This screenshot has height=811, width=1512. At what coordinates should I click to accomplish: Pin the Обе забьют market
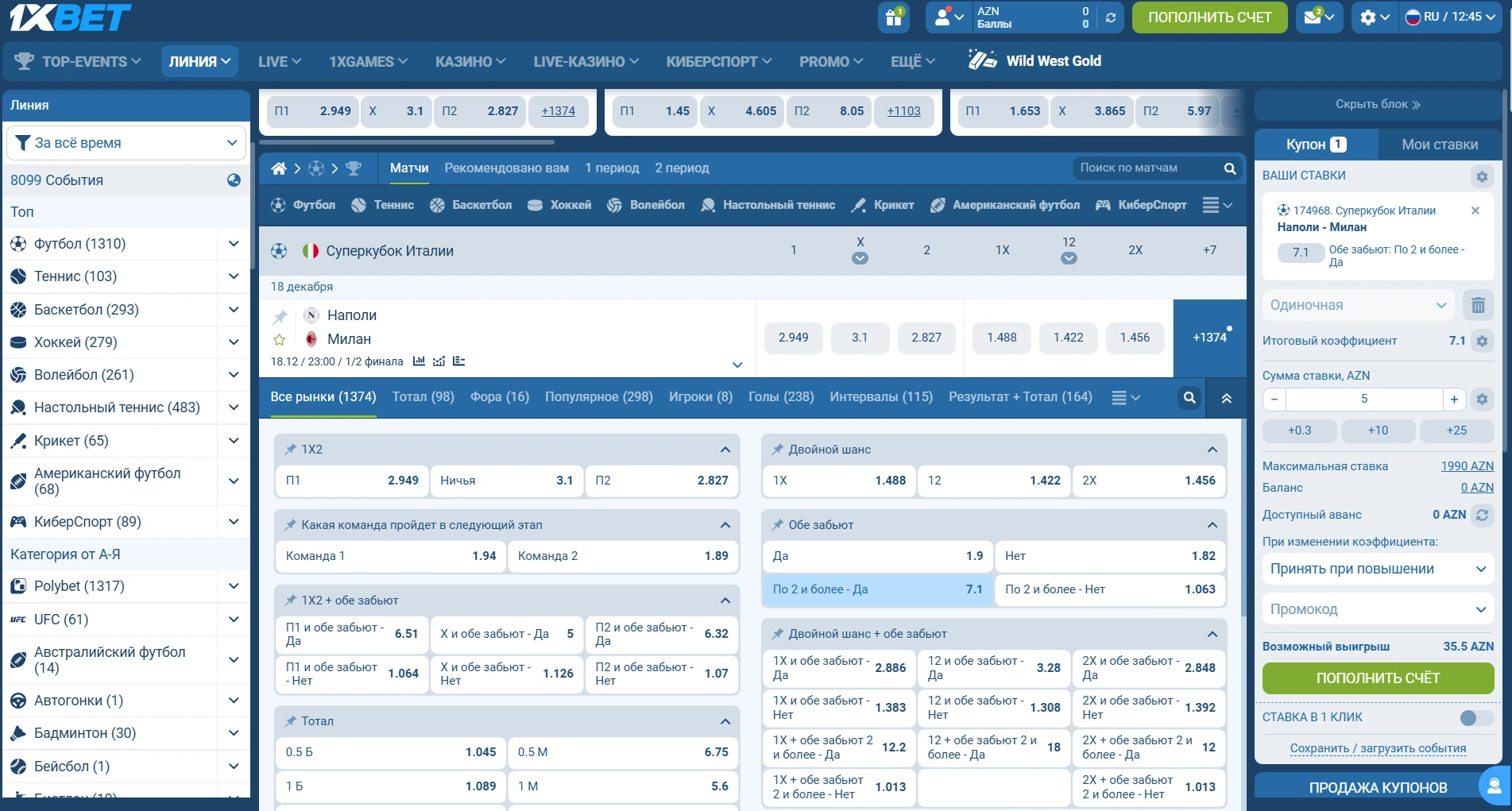(777, 525)
